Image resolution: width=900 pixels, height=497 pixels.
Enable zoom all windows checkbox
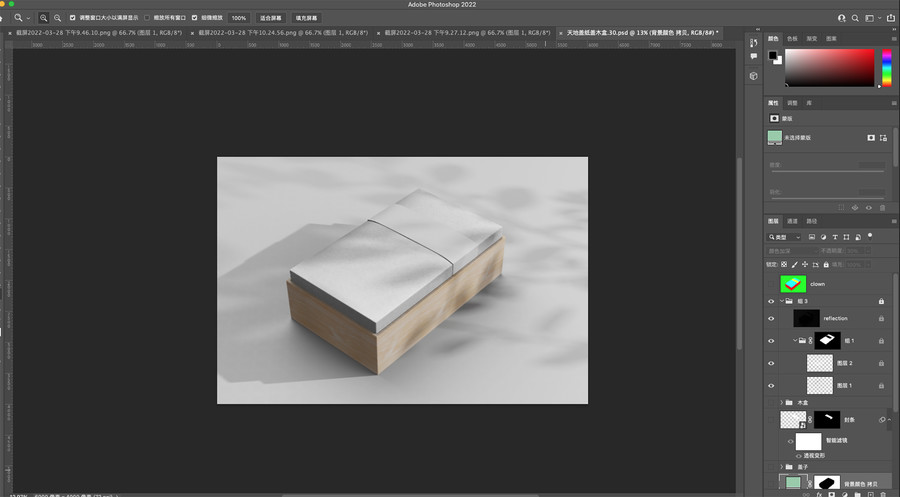tap(147, 18)
